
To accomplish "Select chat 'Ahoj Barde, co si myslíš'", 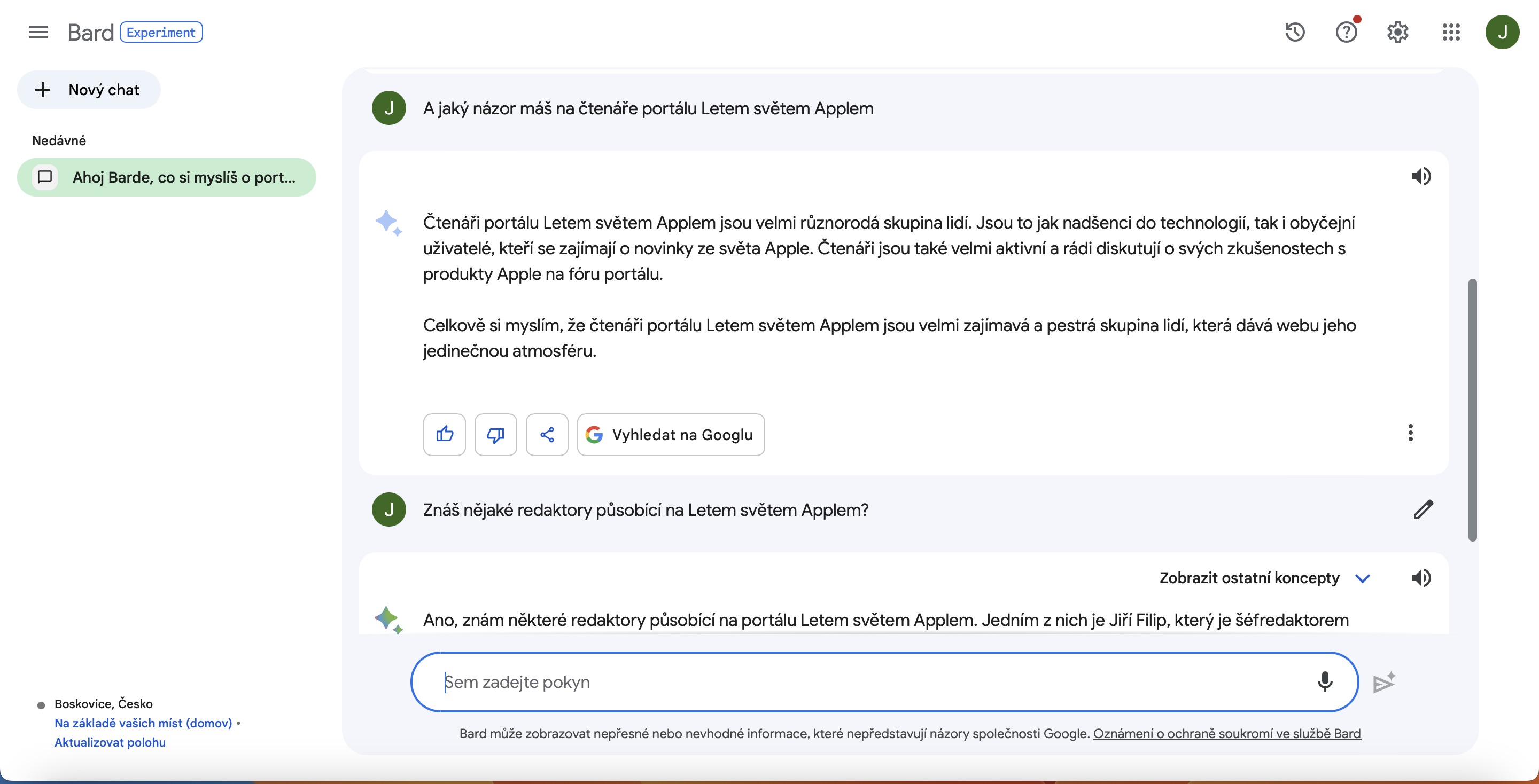I will (x=167, y=177).
